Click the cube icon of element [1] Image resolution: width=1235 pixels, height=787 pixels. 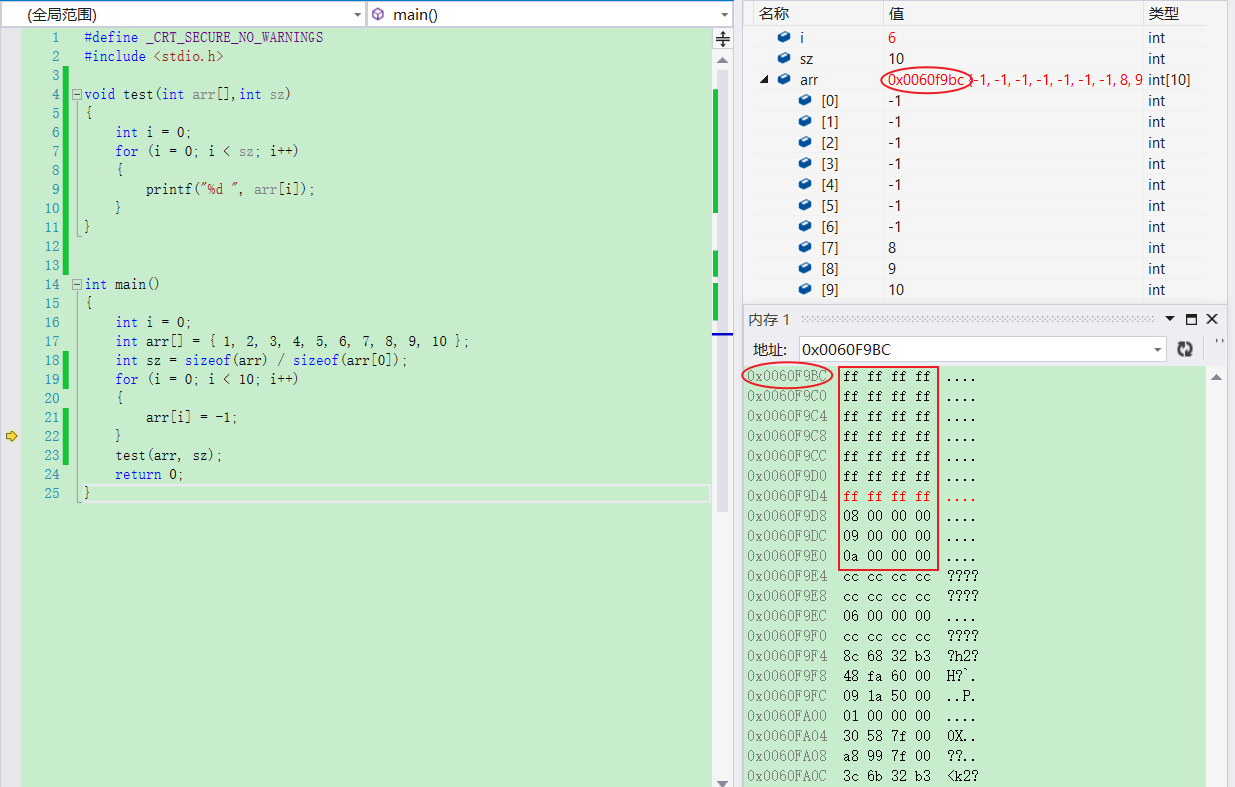coord(805,121)
